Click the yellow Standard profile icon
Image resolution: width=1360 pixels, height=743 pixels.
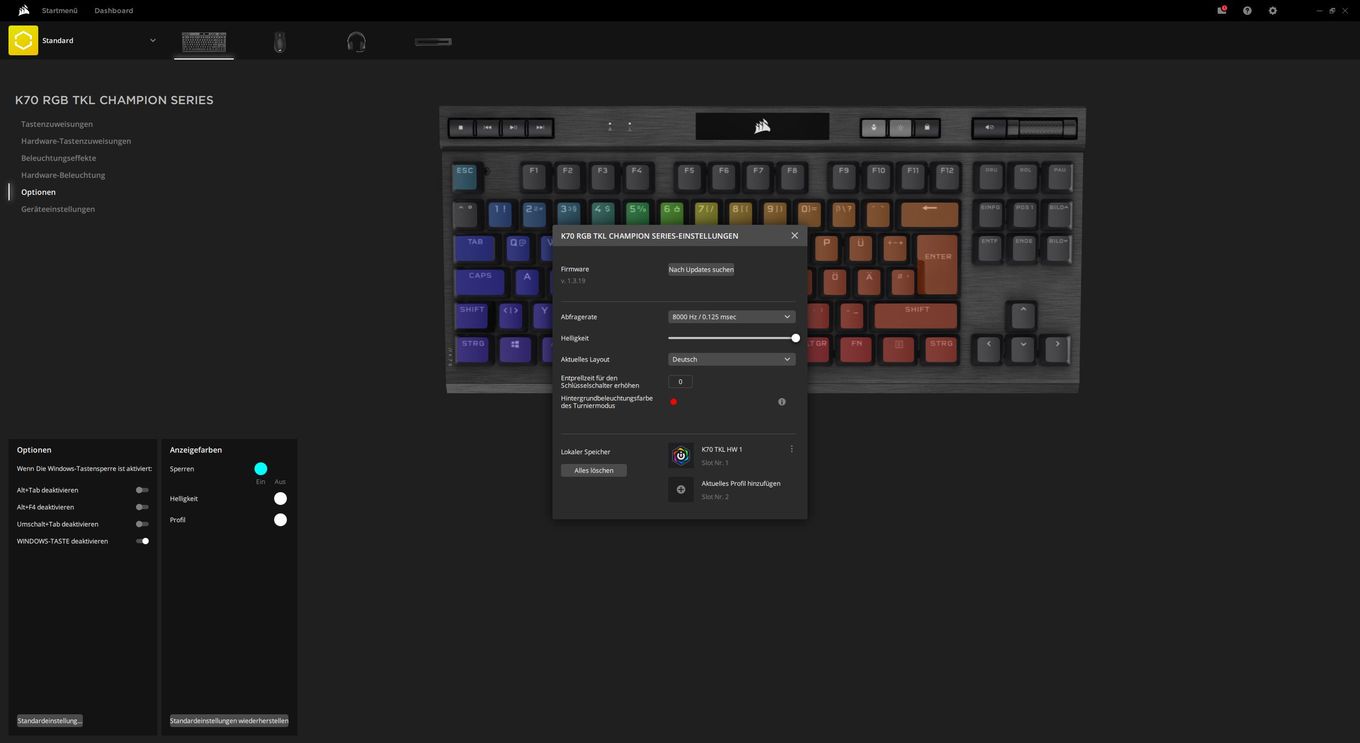(x=23, y=40)
